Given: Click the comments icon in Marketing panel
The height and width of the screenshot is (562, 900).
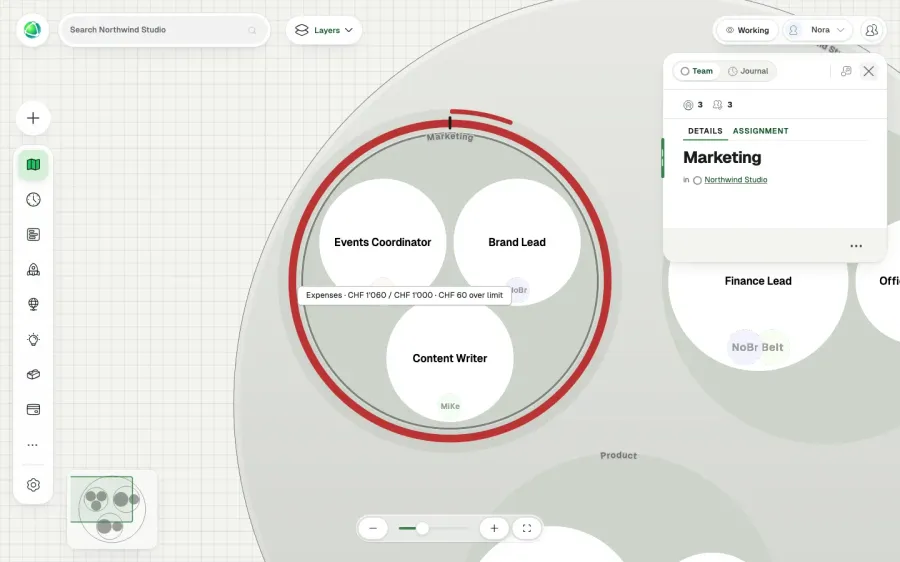Looking at the screenshot, I should pos(846,71).
